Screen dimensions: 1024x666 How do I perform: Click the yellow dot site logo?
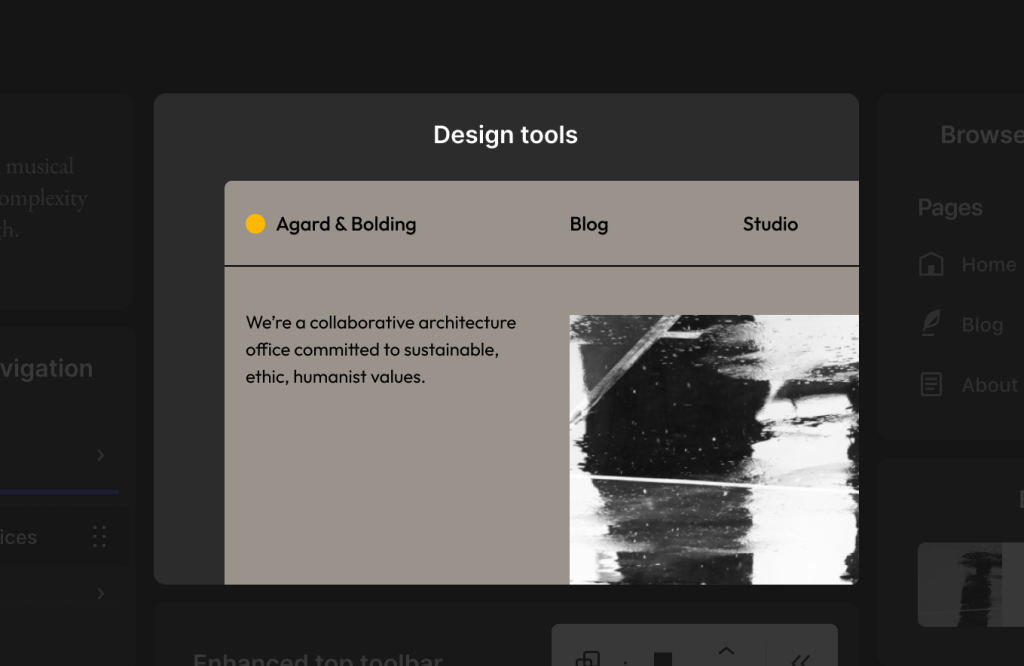click(x=255, y=223)
